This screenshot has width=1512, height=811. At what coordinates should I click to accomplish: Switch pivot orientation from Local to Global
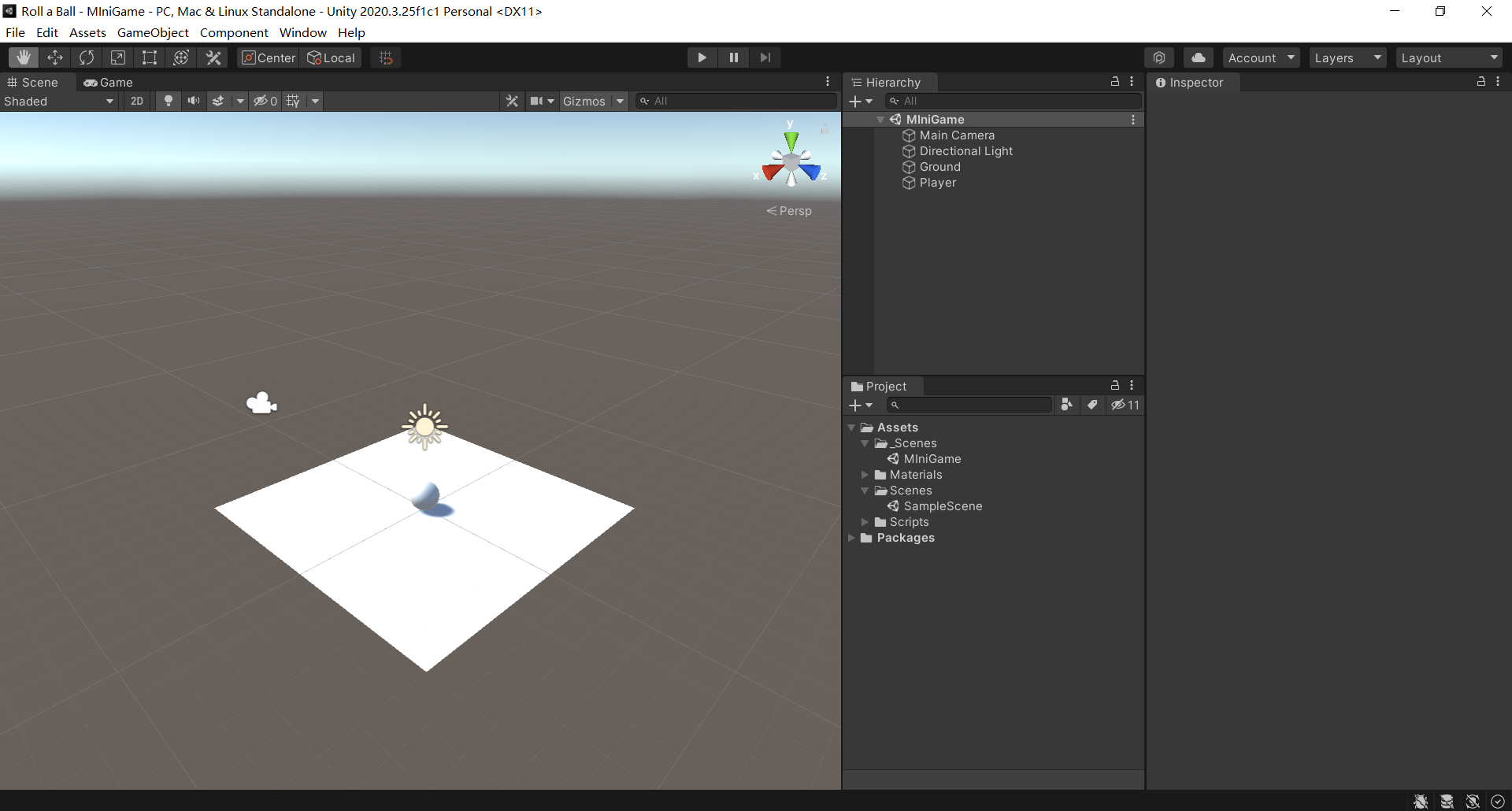(331, 57)
